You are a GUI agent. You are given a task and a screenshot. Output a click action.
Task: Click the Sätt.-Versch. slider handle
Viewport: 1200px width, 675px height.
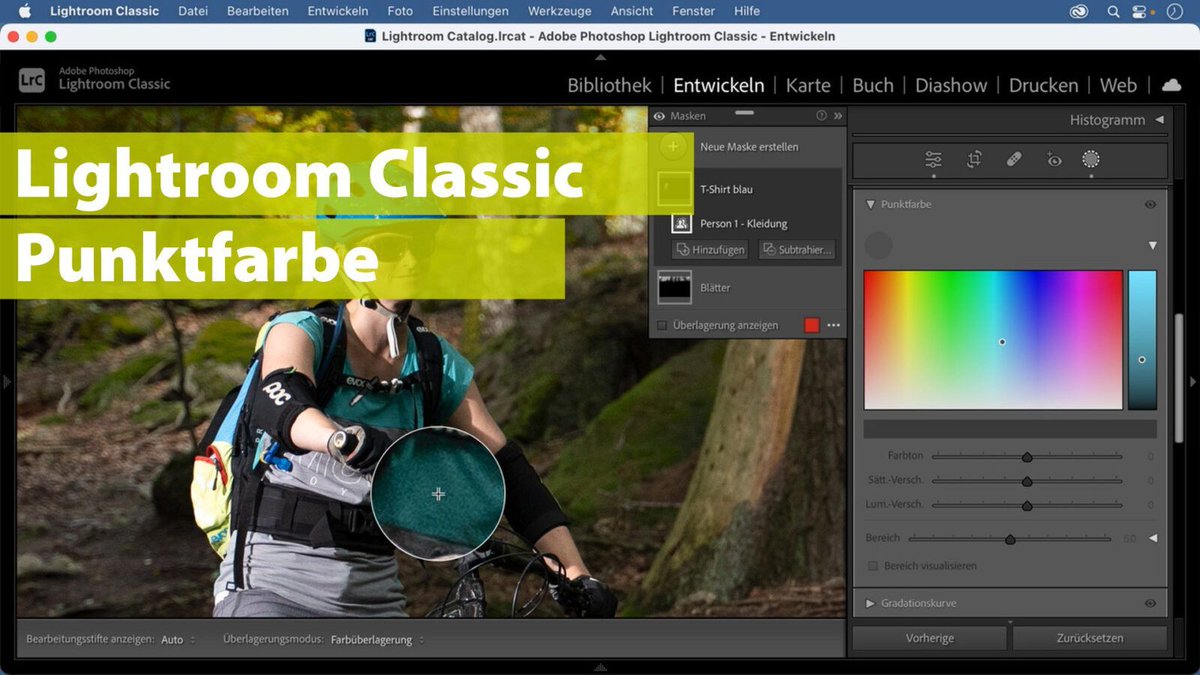click(x=1027, y=481)
